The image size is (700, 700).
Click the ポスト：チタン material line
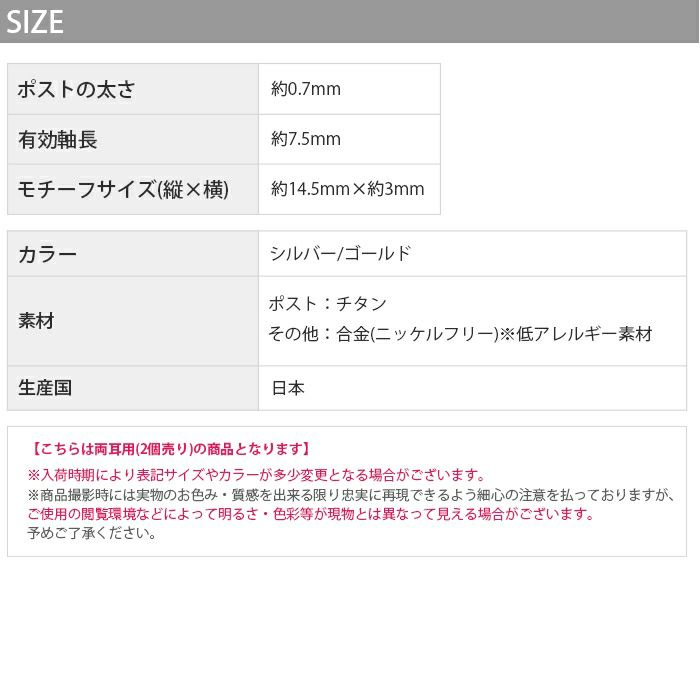pyautogui.click(x=327, y=304)
